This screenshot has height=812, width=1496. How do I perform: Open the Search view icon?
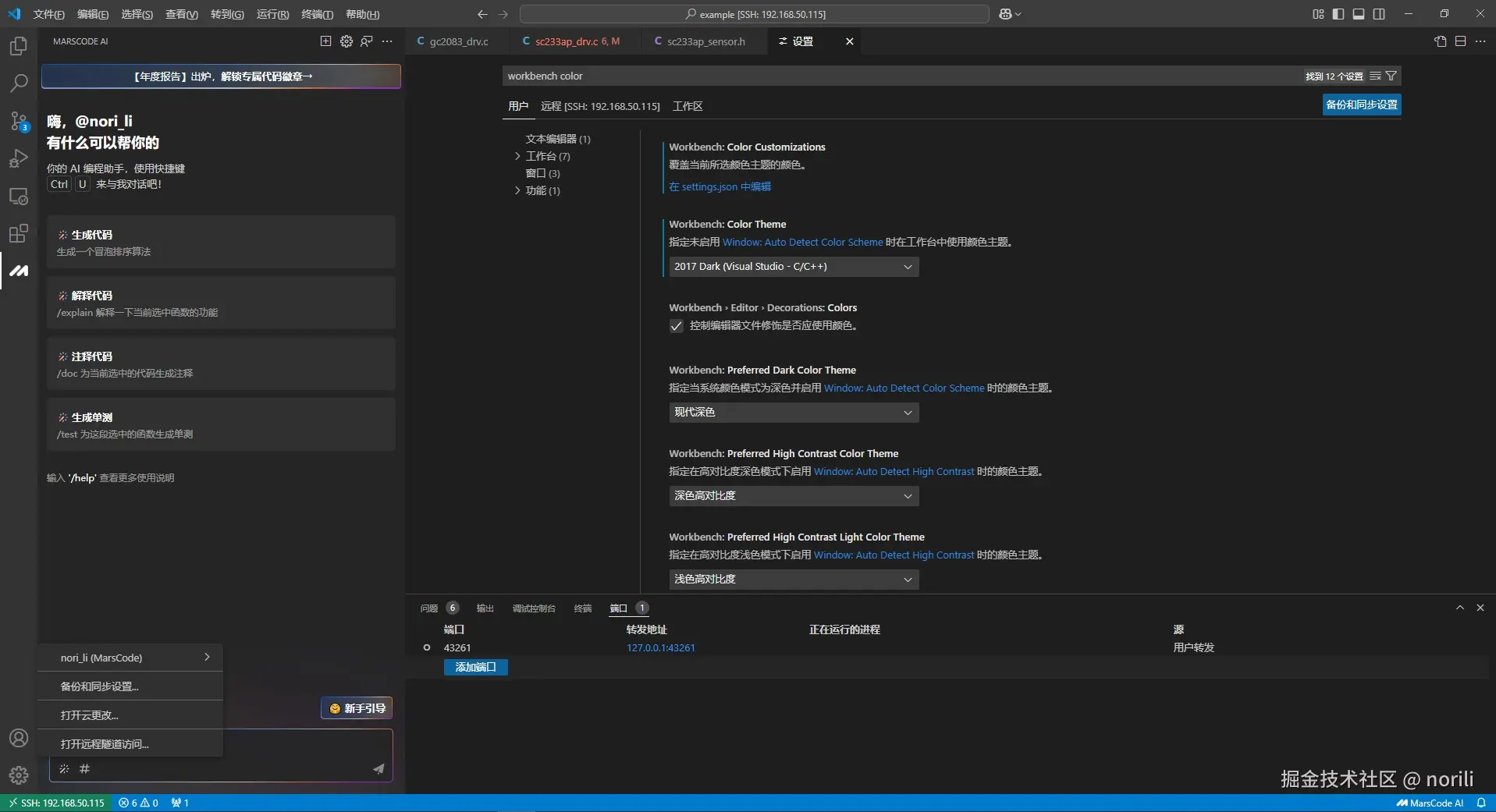(19, 83)
